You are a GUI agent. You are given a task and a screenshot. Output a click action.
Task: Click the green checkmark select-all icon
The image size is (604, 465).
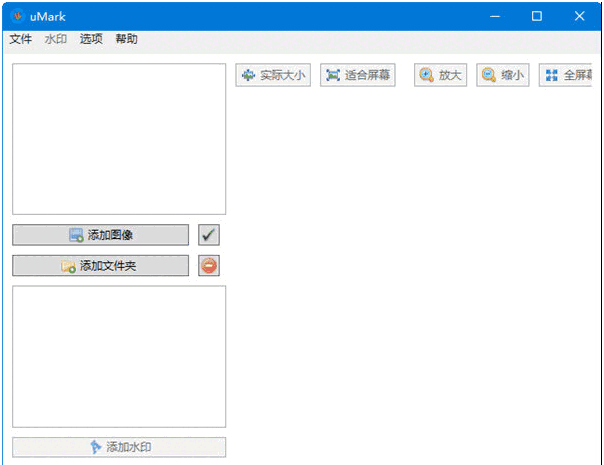point(209,235)
